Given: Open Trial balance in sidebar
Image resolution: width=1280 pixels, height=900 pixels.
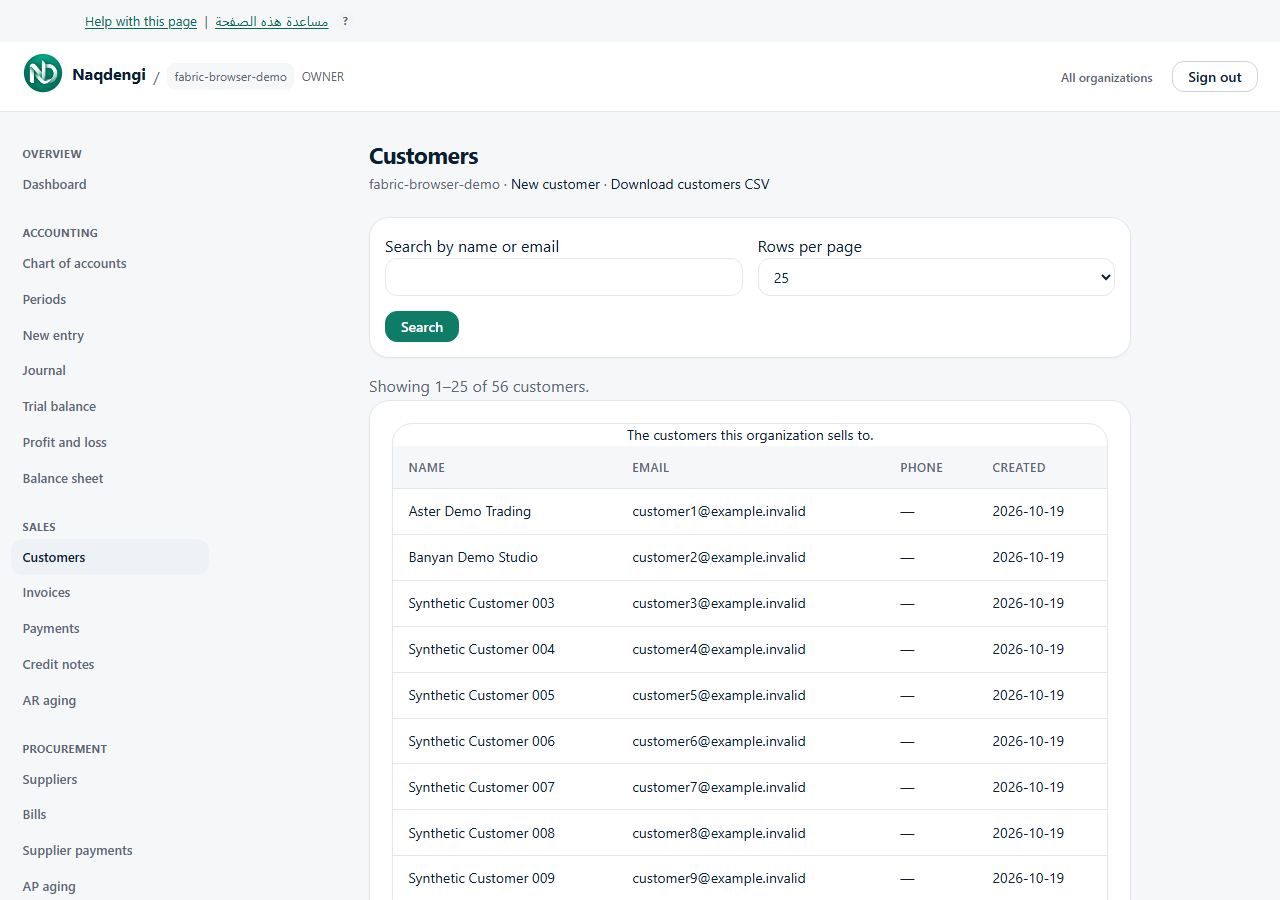Looking at the screenshot, I should (60, 406).
